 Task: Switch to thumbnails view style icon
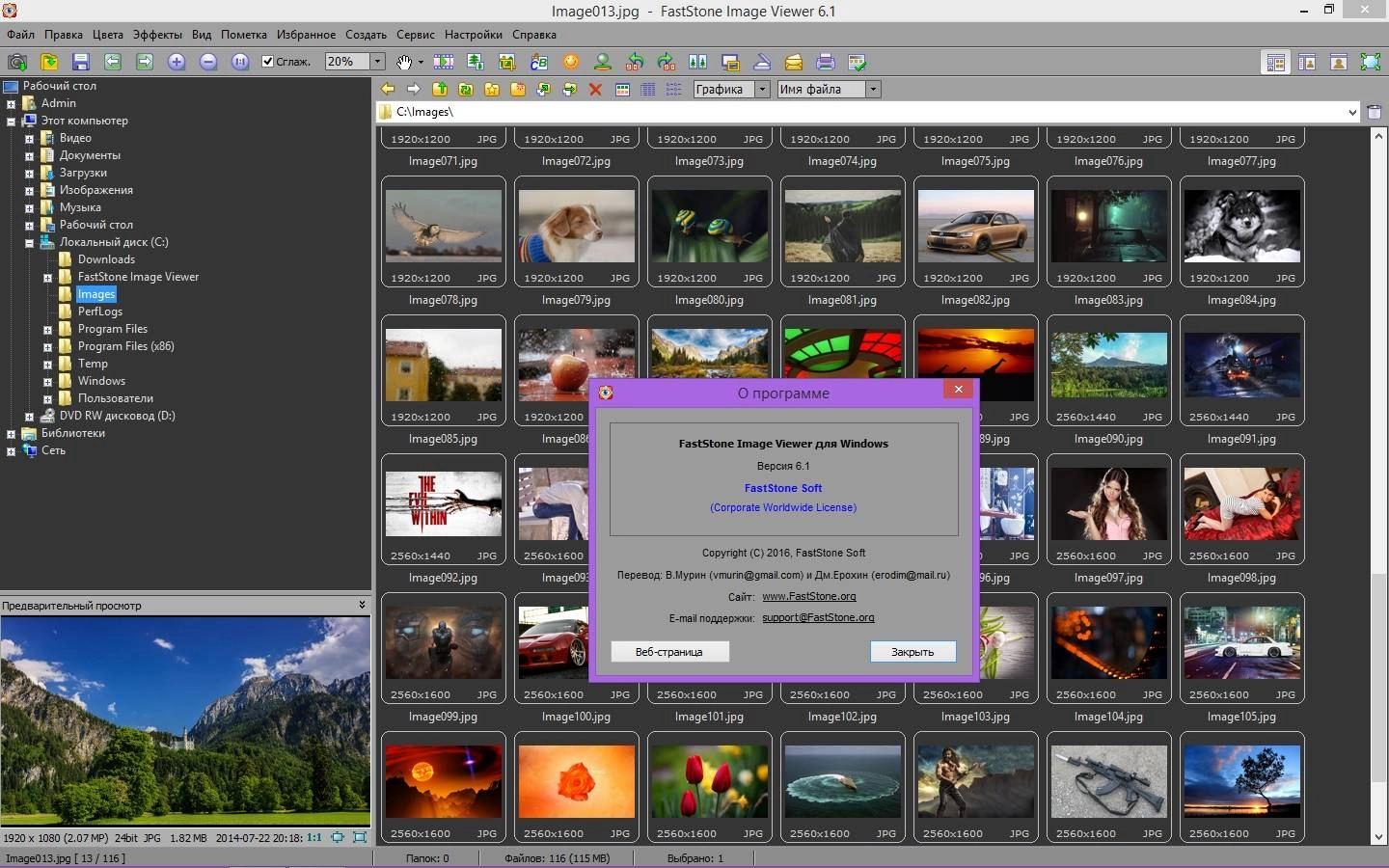pyautogui.click(x=622, y=89)
